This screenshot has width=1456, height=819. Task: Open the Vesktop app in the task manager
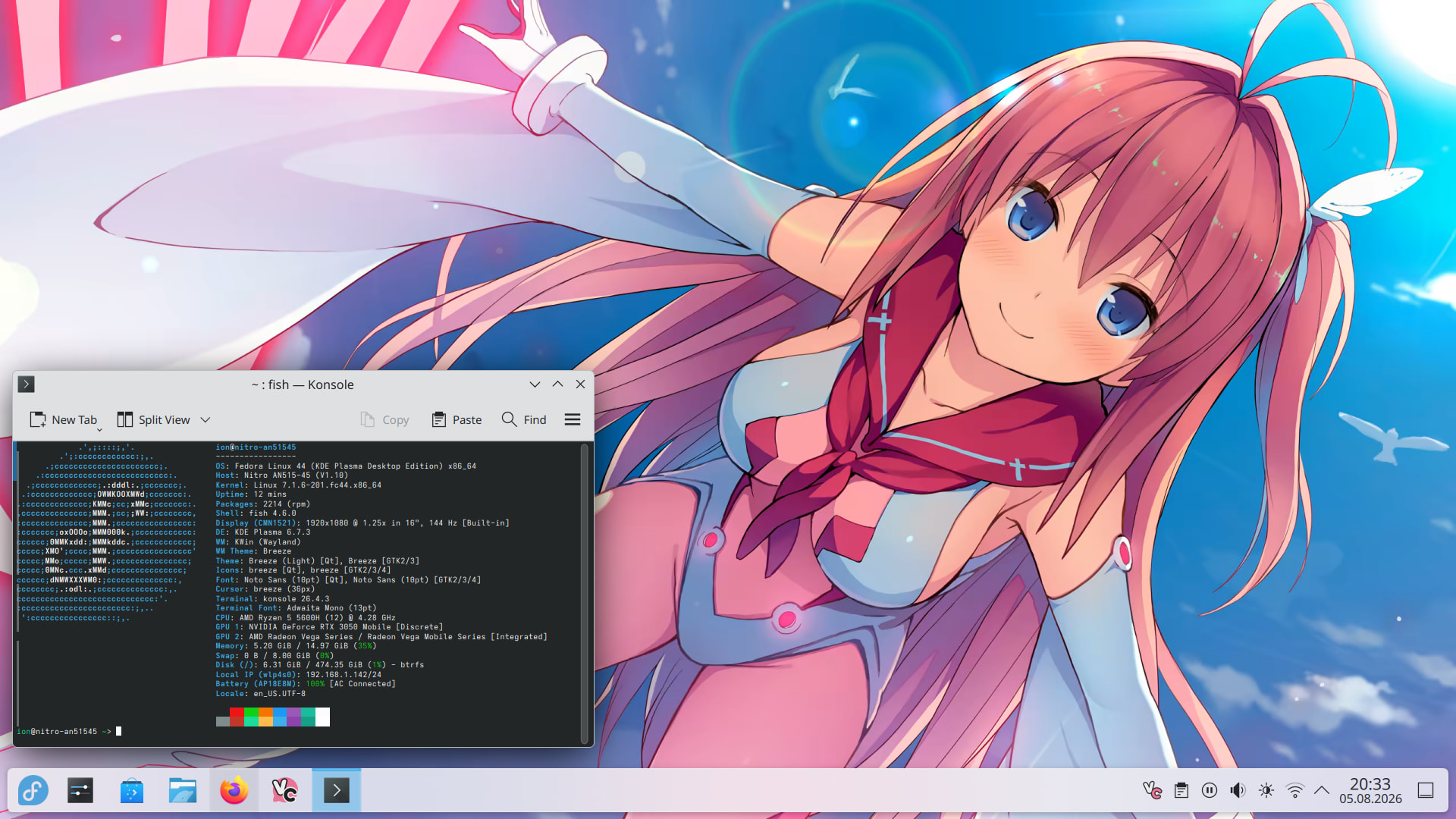tap(284, 791)
